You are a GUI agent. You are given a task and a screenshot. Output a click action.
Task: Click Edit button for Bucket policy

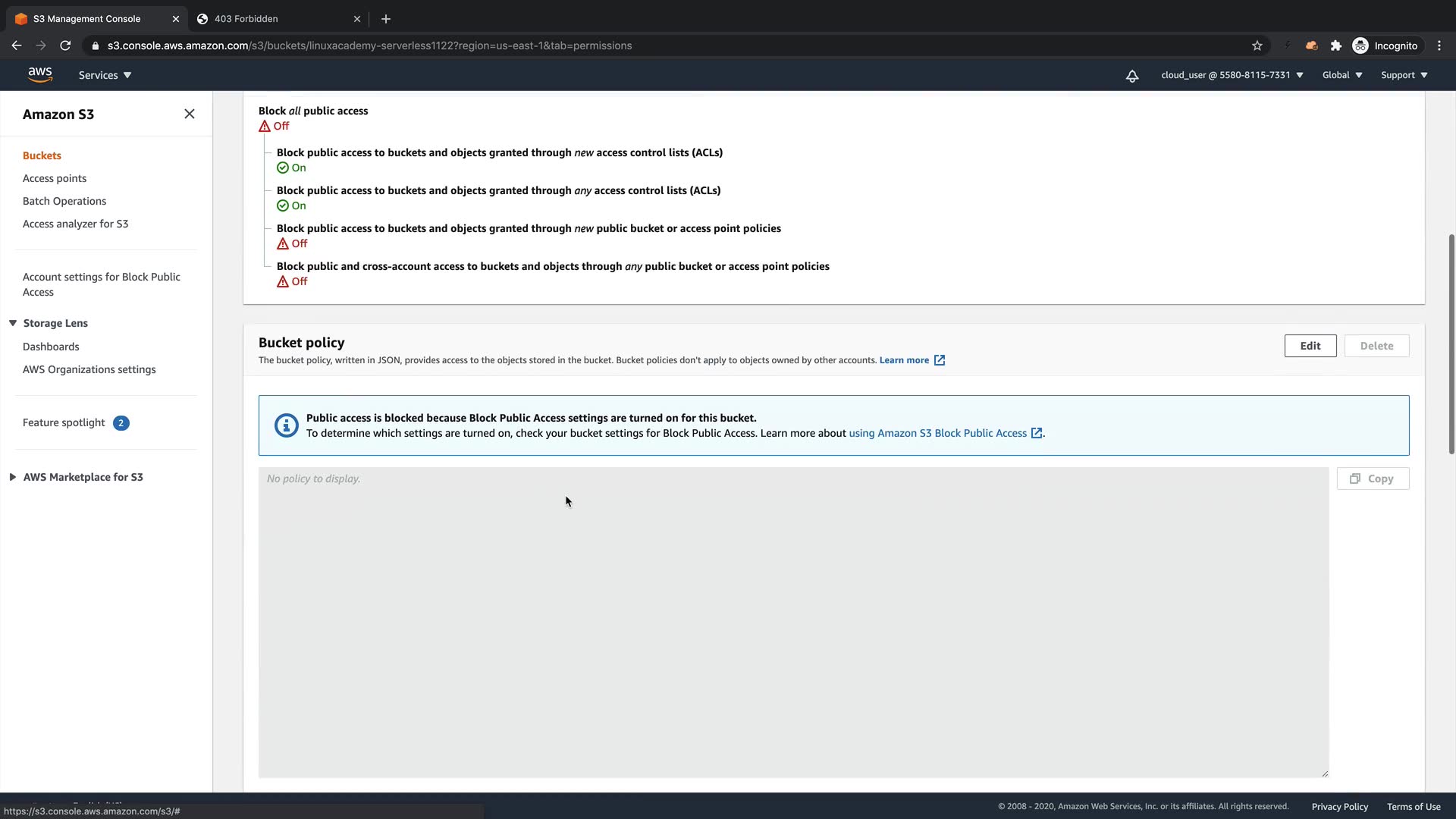1310,346
